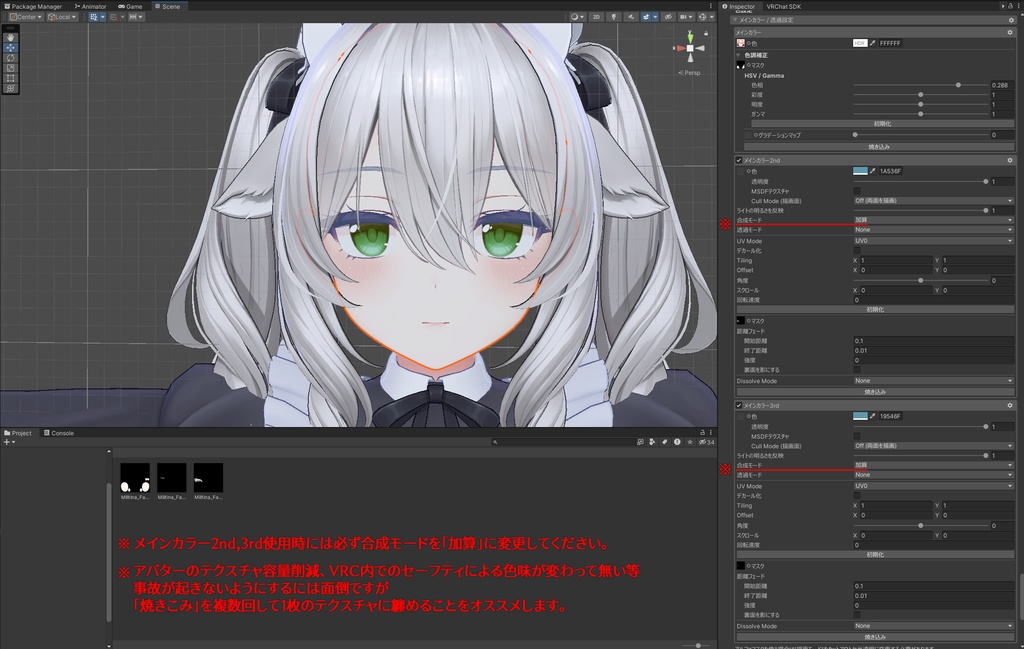Open the gear settings of メインカラー2nd section
Image resolution: width=1024 pixels, height=649 pixels.
tap(1010, 159)
